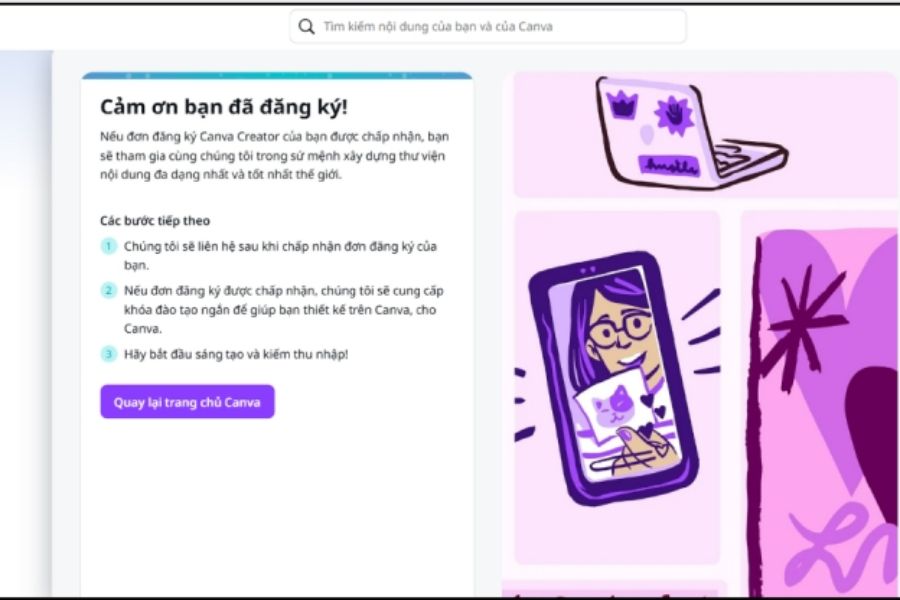Click the girl's glasses in the phone illustration
900x600 pixels.
(620, 330)
